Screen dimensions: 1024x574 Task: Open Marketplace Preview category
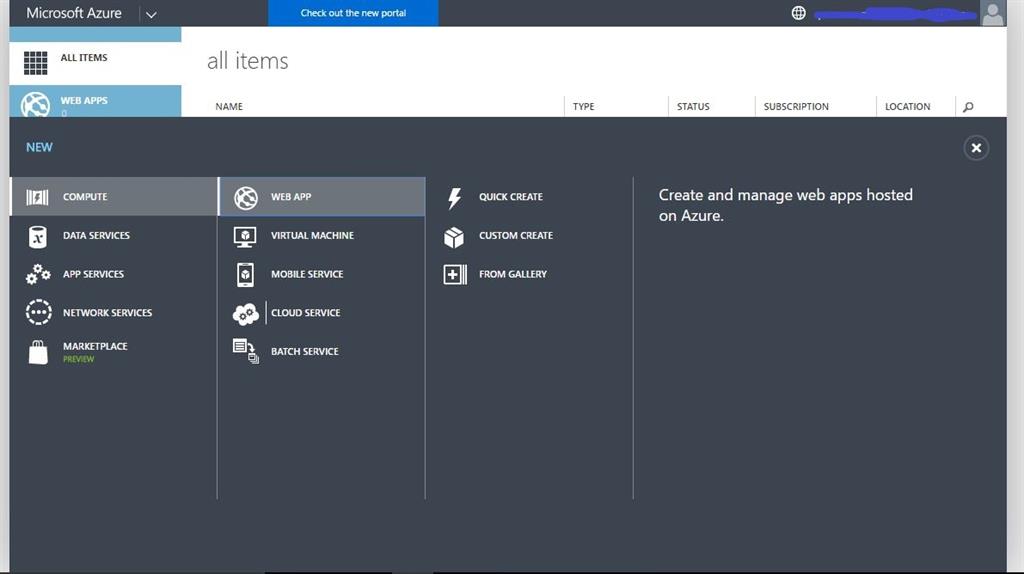click(x=114, y=352)
